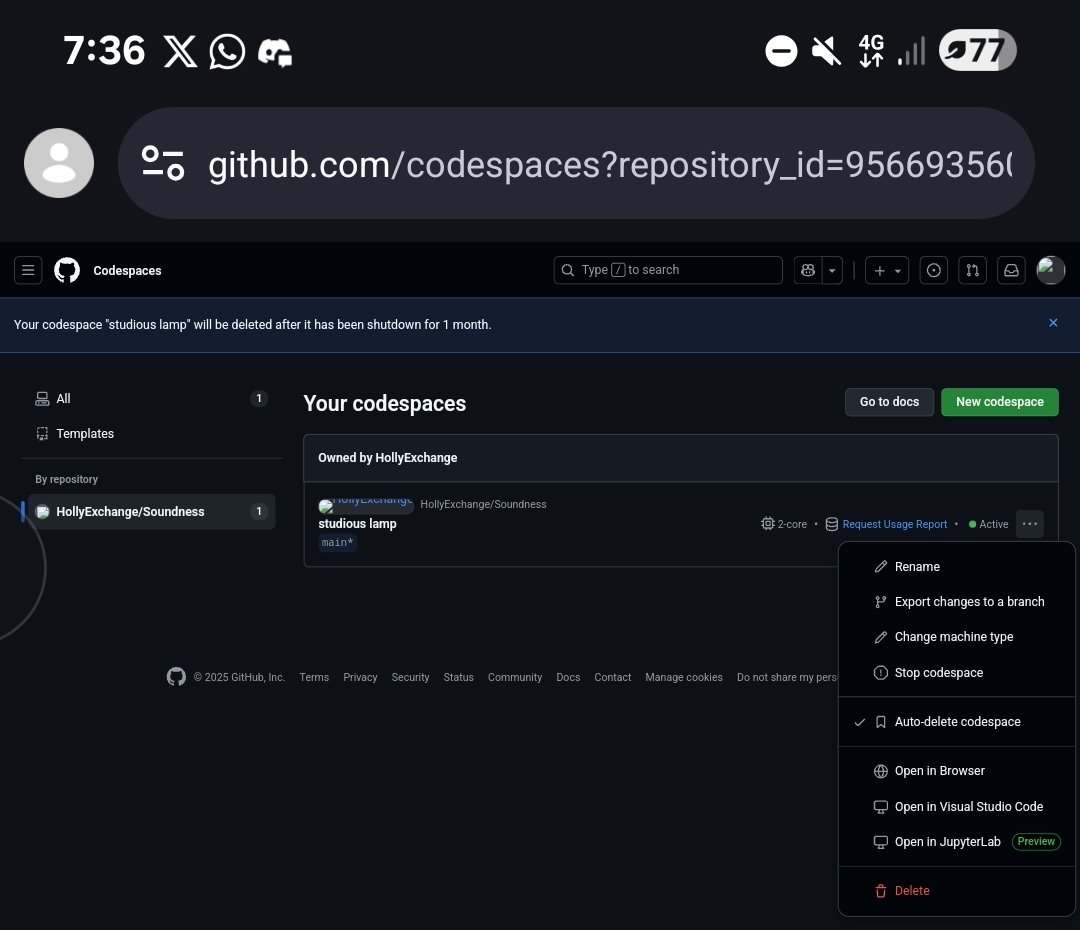Tap the Discord notification icon
1080x930 pixels.
click(275, 52)
